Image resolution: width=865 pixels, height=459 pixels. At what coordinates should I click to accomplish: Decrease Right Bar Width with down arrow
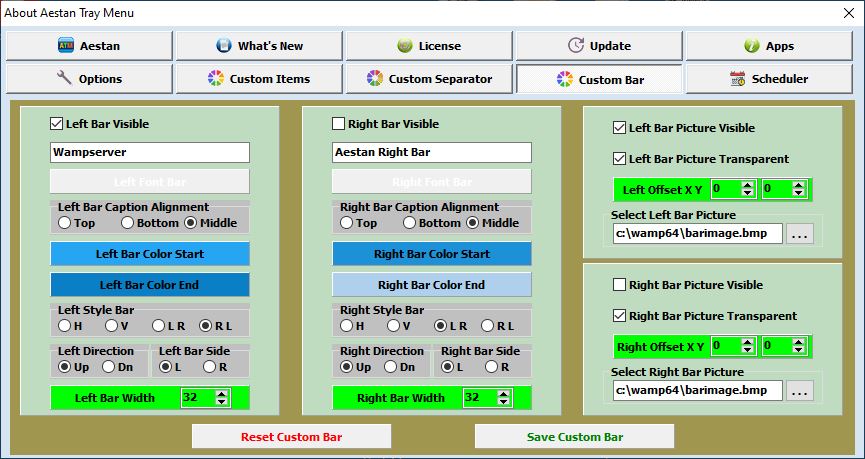coord(504,402)
